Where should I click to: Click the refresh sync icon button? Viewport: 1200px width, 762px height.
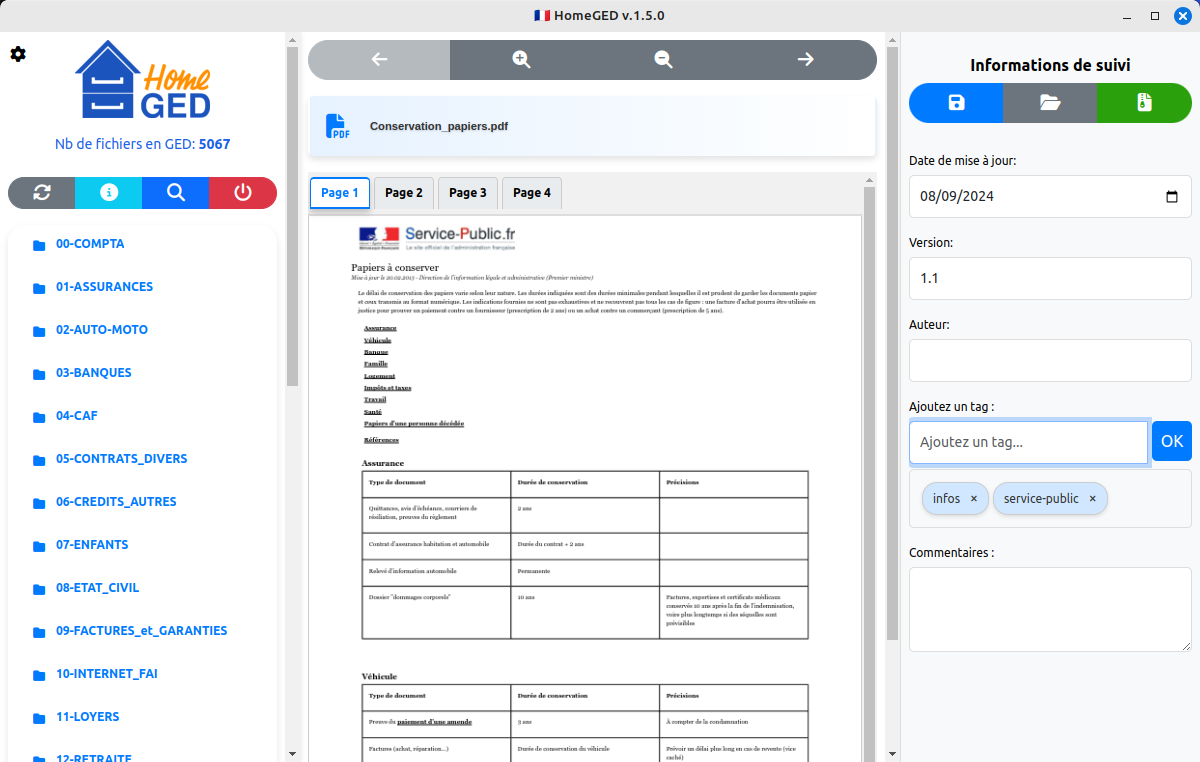coord(42,193)
